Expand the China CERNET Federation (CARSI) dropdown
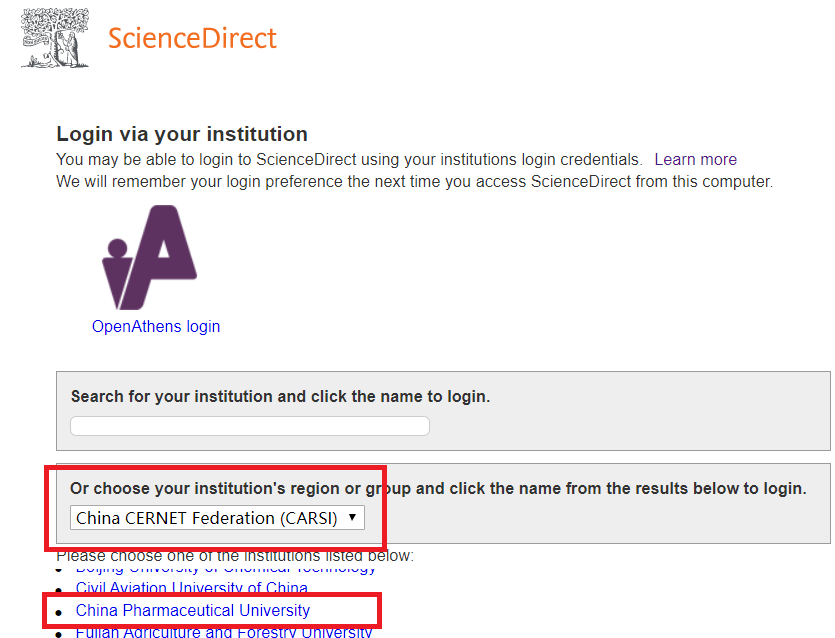 (217, 518)
